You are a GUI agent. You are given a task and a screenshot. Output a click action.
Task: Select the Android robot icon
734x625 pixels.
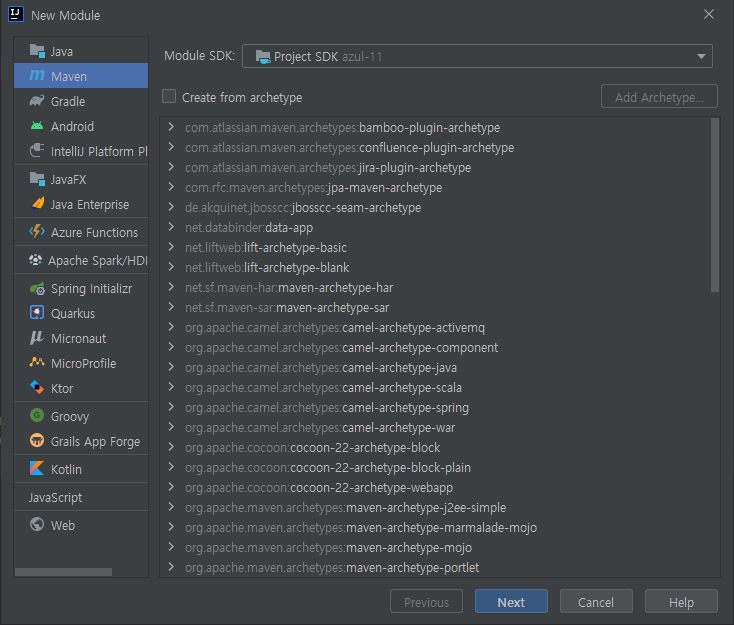[x=37, y=126]
